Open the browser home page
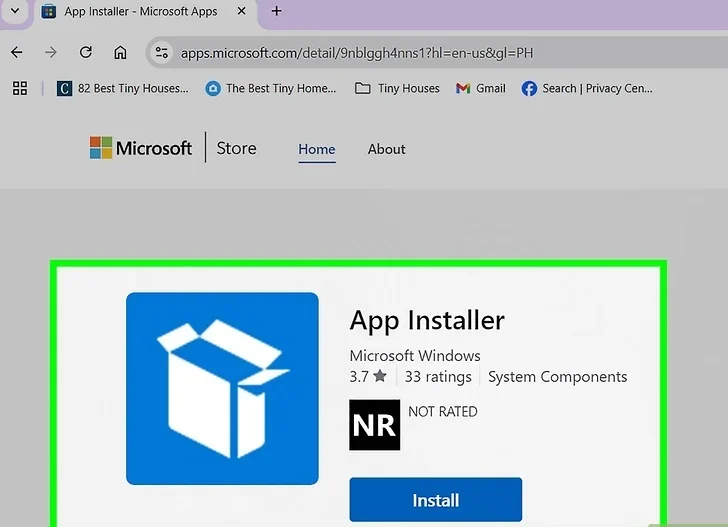 click(120, 52)
